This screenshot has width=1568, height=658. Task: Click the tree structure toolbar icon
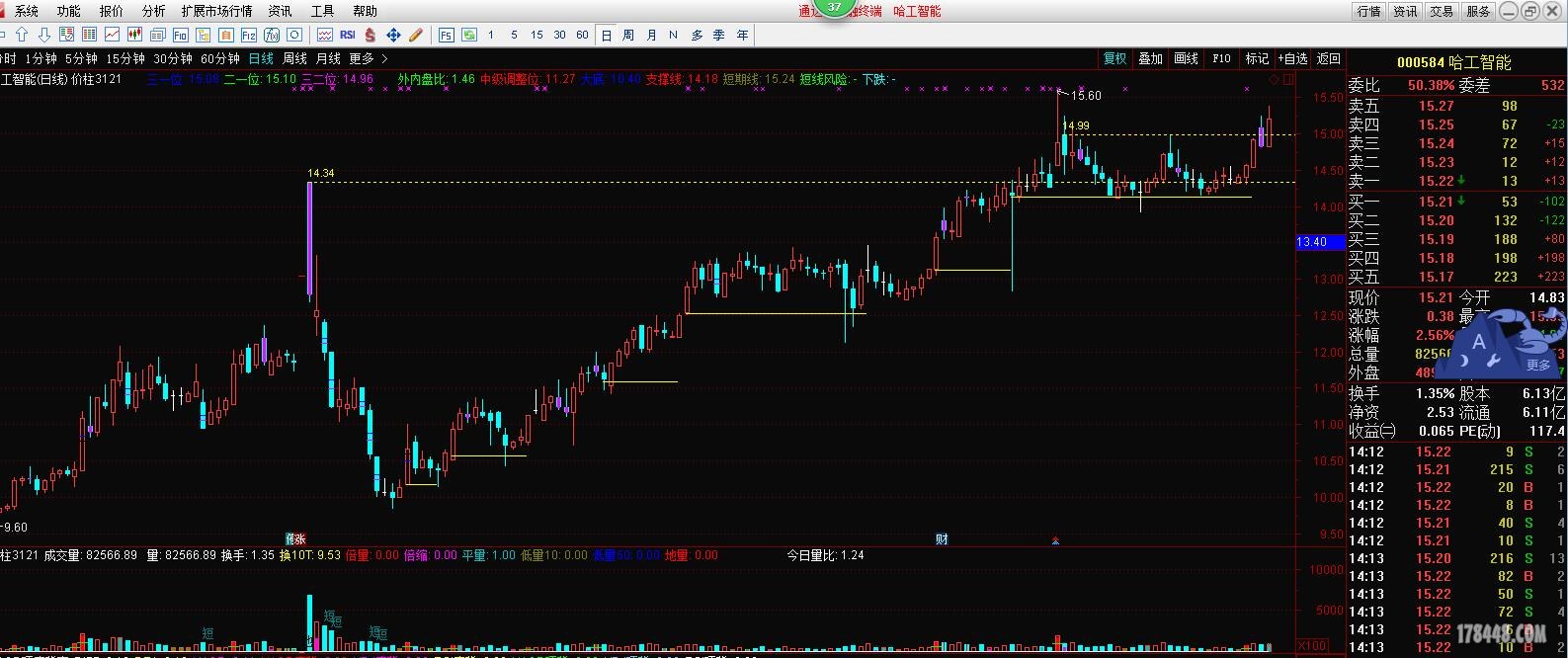click(203, 35)
